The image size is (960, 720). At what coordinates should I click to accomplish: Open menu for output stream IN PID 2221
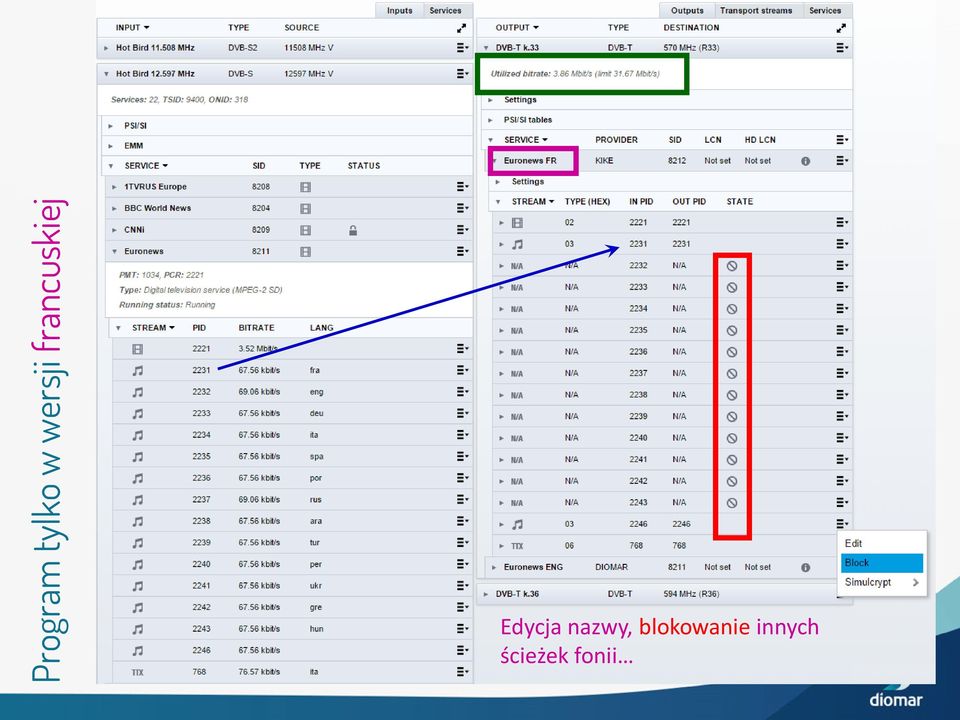pyautogui.click(x=842, y=222)
